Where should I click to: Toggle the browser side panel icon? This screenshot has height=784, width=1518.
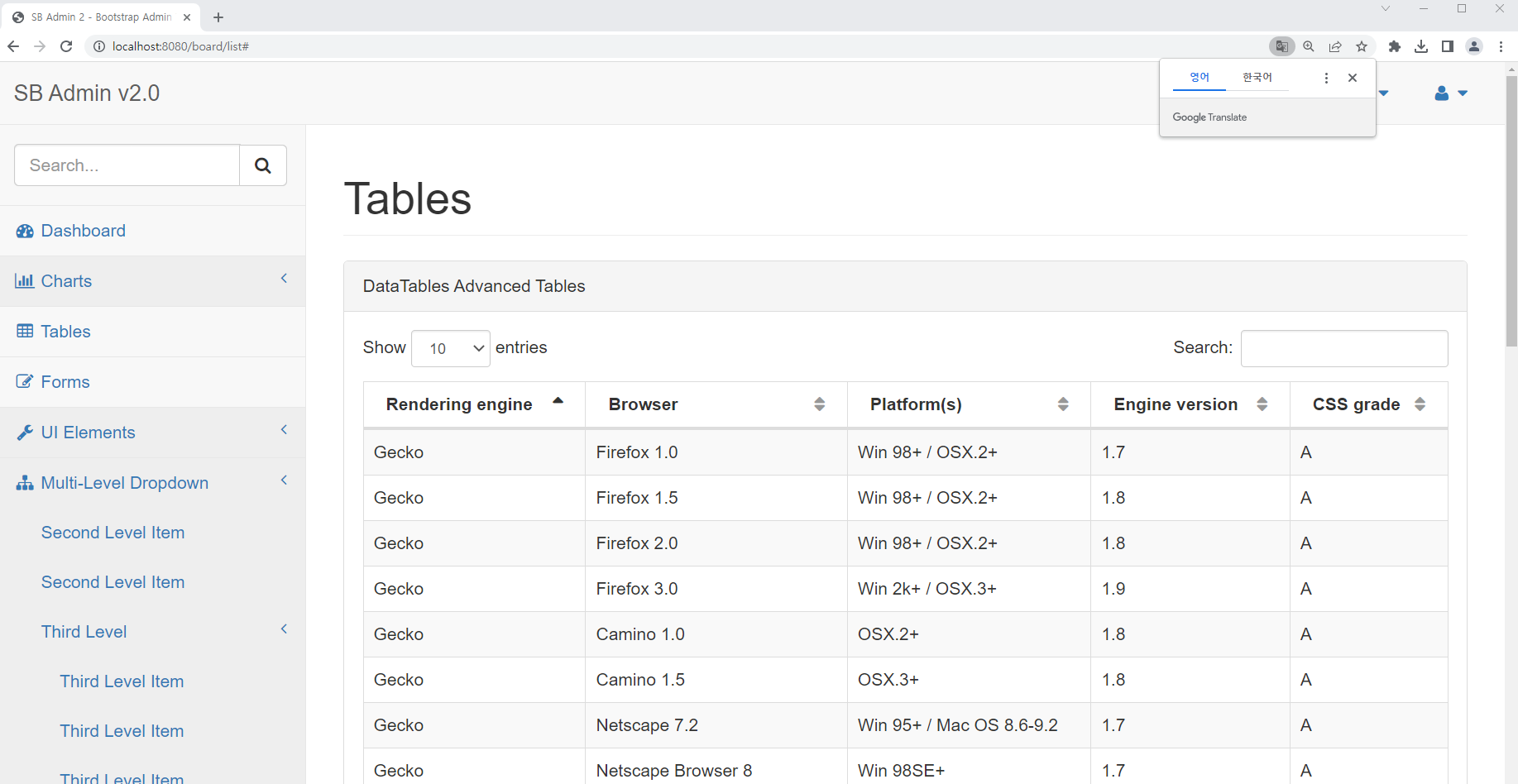[1448, 46]
